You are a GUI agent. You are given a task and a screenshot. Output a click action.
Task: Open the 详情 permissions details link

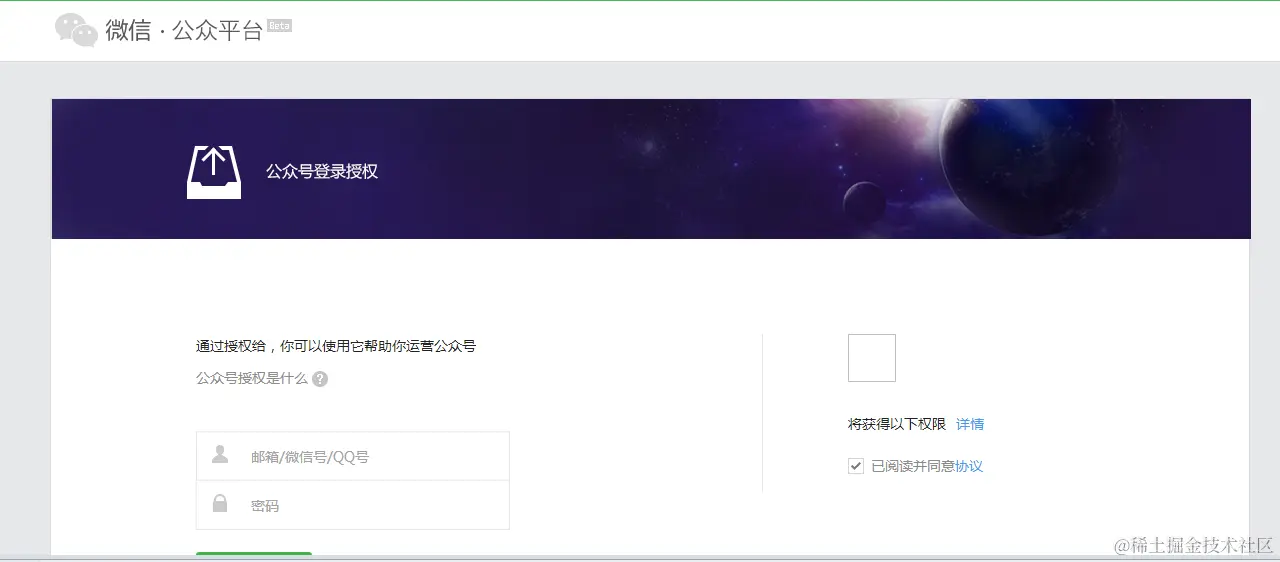(x=970, y=424)
